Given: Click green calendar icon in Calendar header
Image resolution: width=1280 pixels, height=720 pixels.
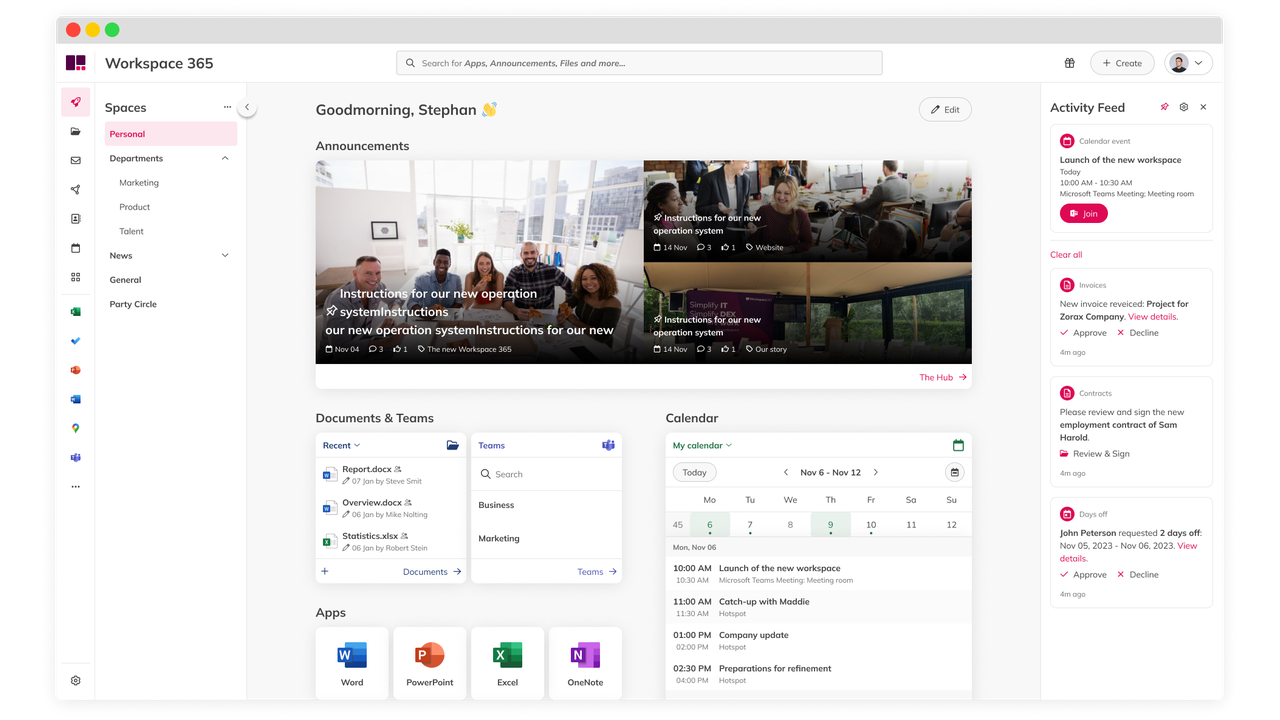Looking at the screenshot, I should 958,445.
